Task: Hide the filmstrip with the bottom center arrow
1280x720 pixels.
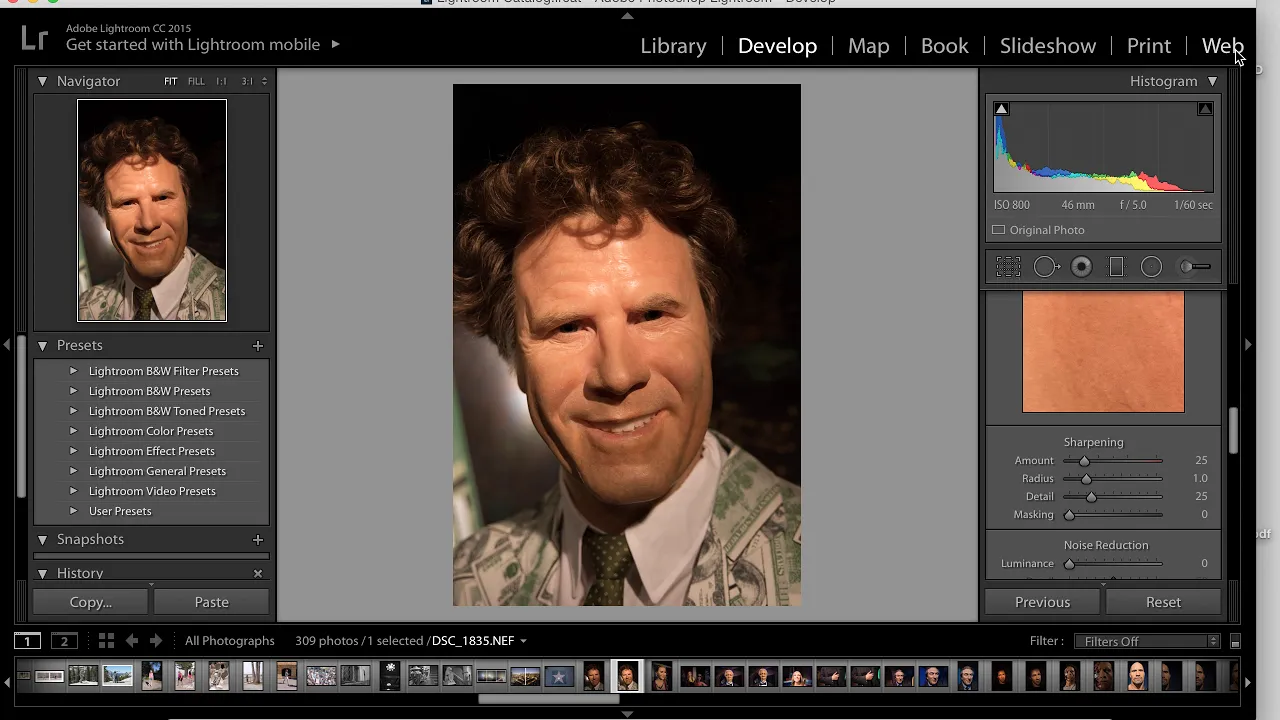Action: 627,714
